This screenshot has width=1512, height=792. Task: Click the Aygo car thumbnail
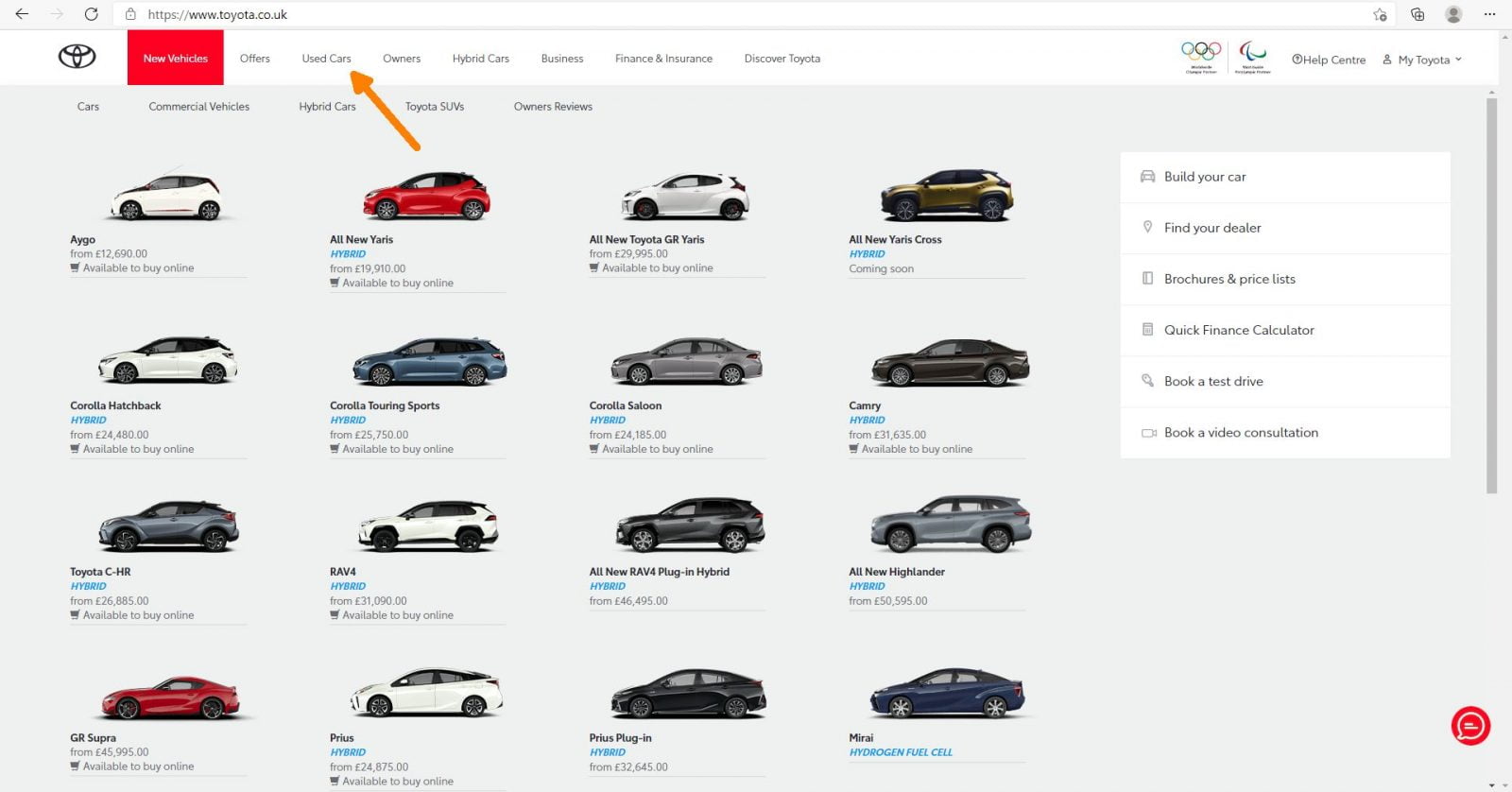167,196
